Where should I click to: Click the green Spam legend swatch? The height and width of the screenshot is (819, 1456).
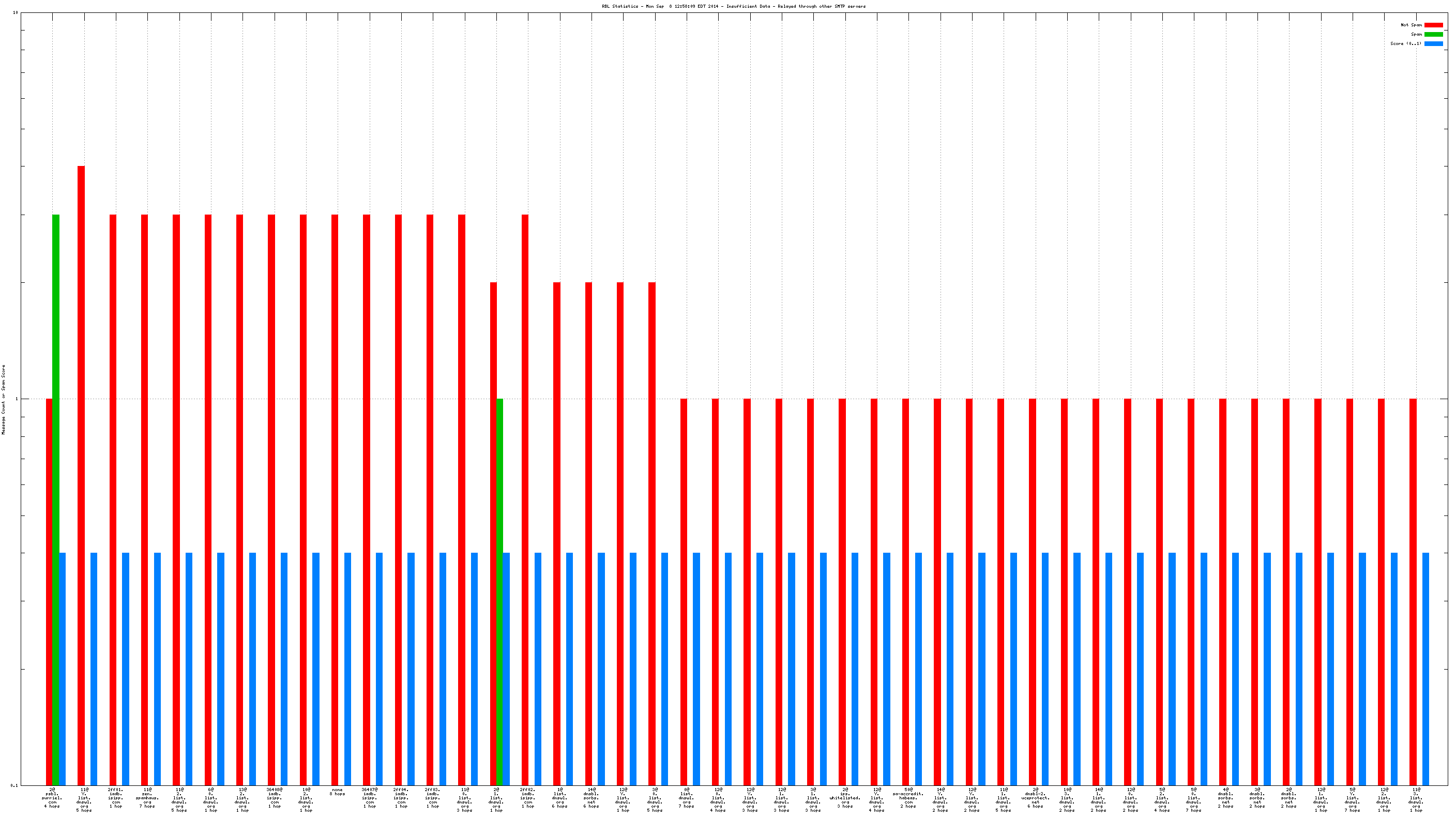click(x=1433, y=35)
